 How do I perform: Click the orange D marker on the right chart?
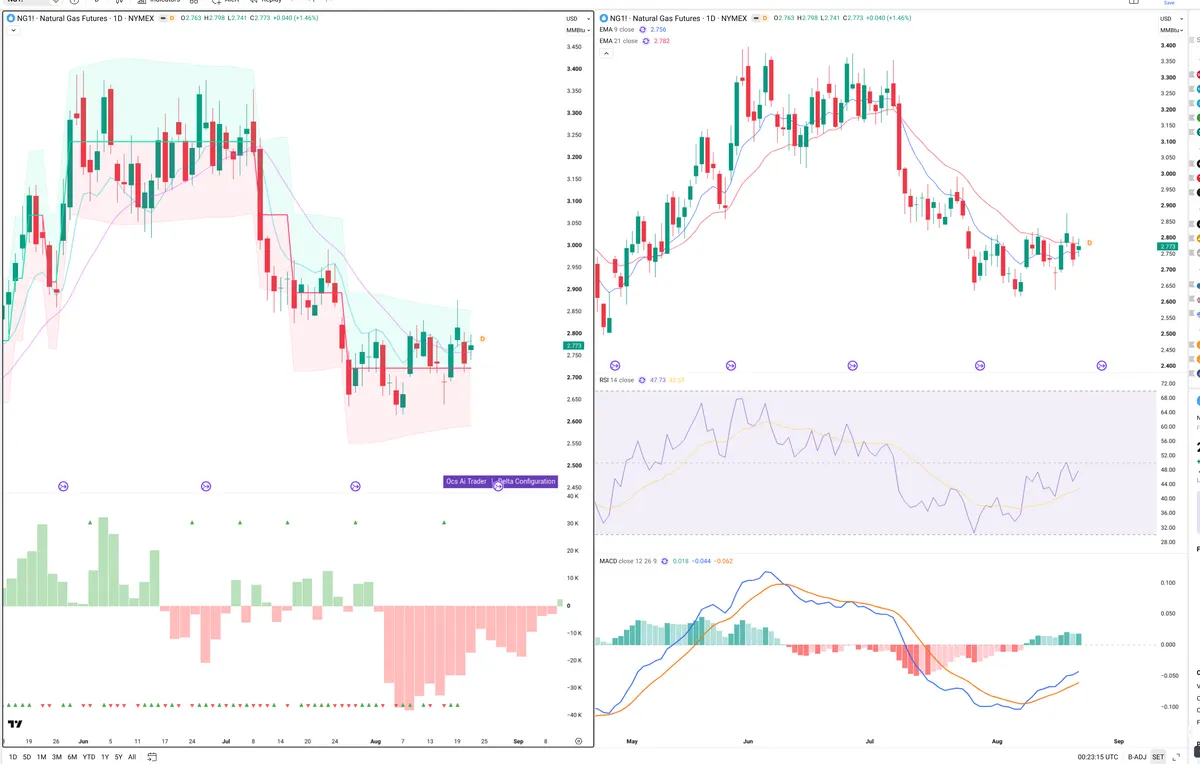click(x=1089, y=243)
